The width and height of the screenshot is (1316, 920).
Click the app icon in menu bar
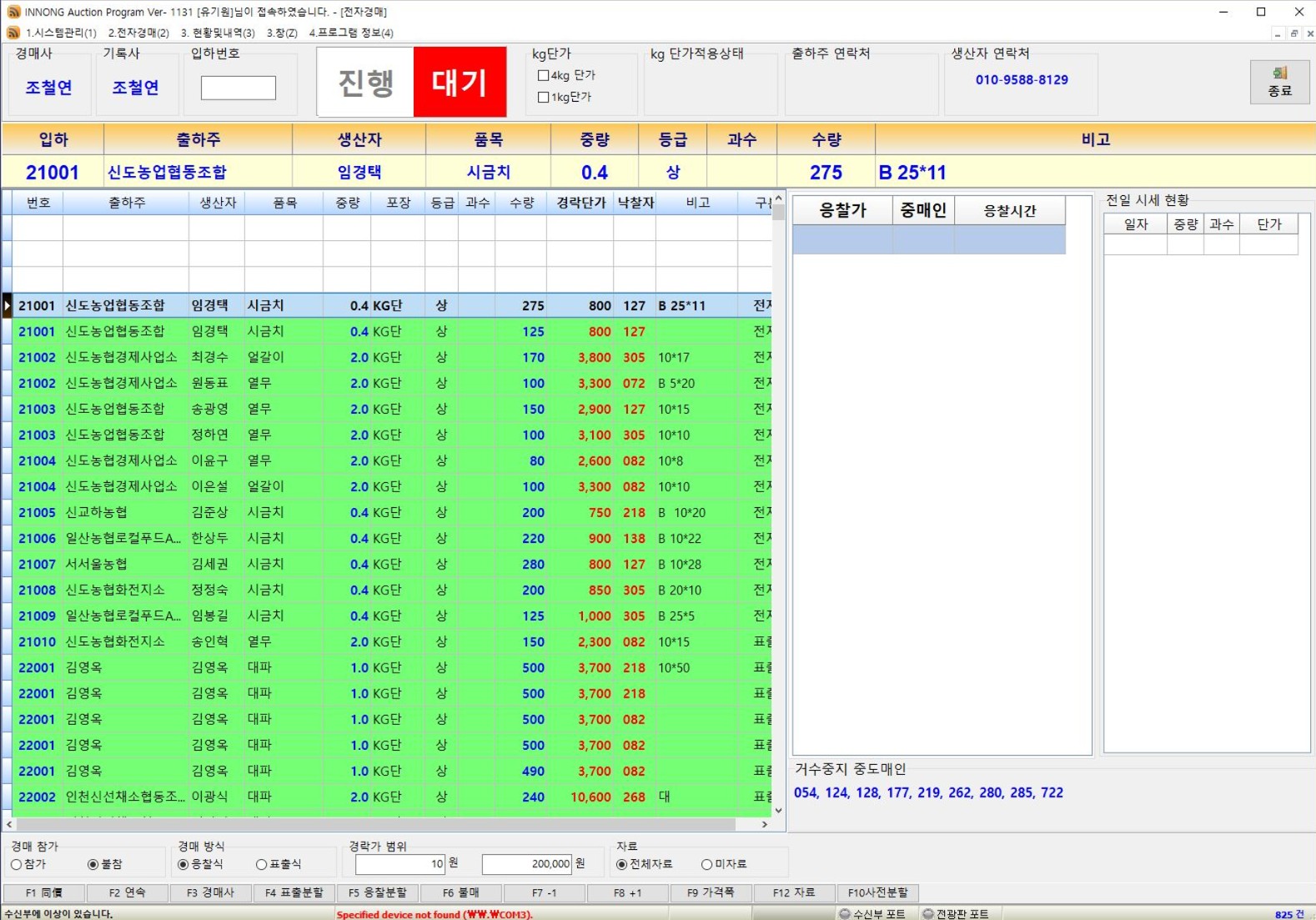click(x=13, y=33)
